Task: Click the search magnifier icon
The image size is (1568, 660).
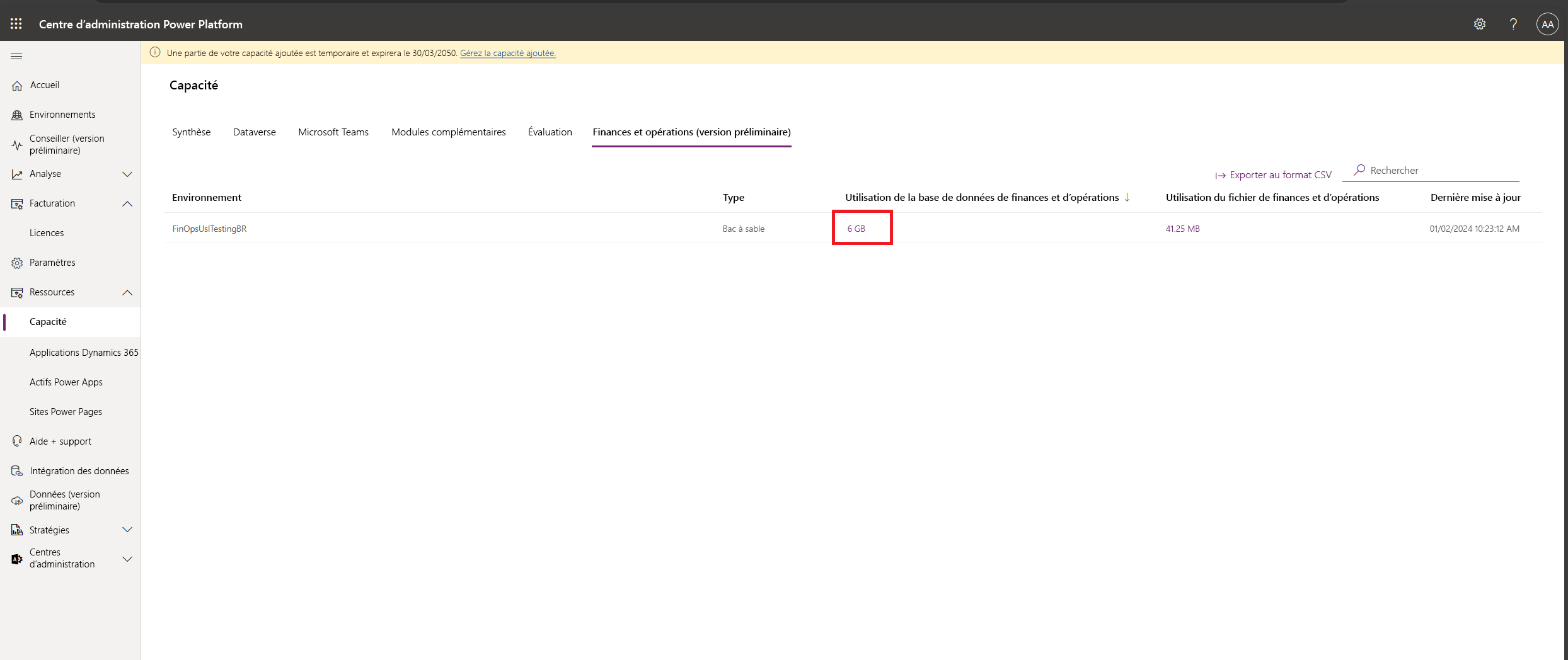Action: tap(1359, 170)
